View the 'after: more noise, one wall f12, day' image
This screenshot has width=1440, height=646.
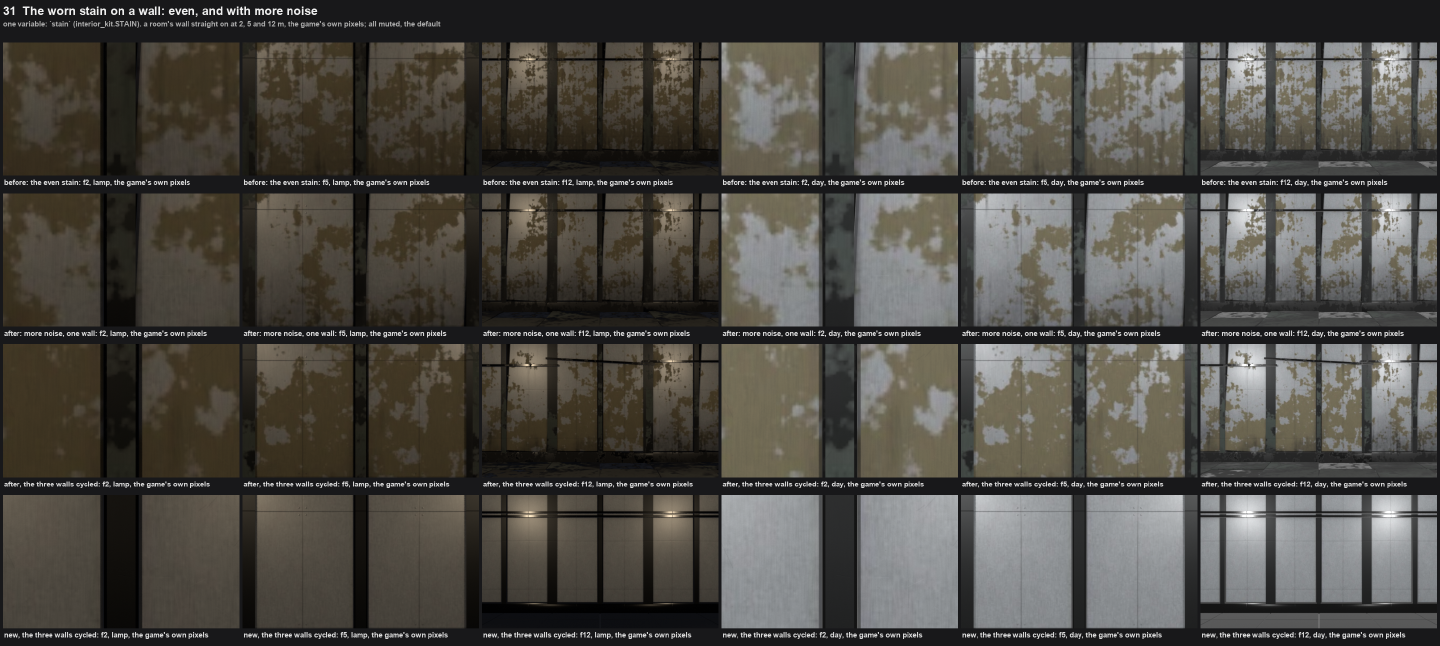[x=1319, y=260]
